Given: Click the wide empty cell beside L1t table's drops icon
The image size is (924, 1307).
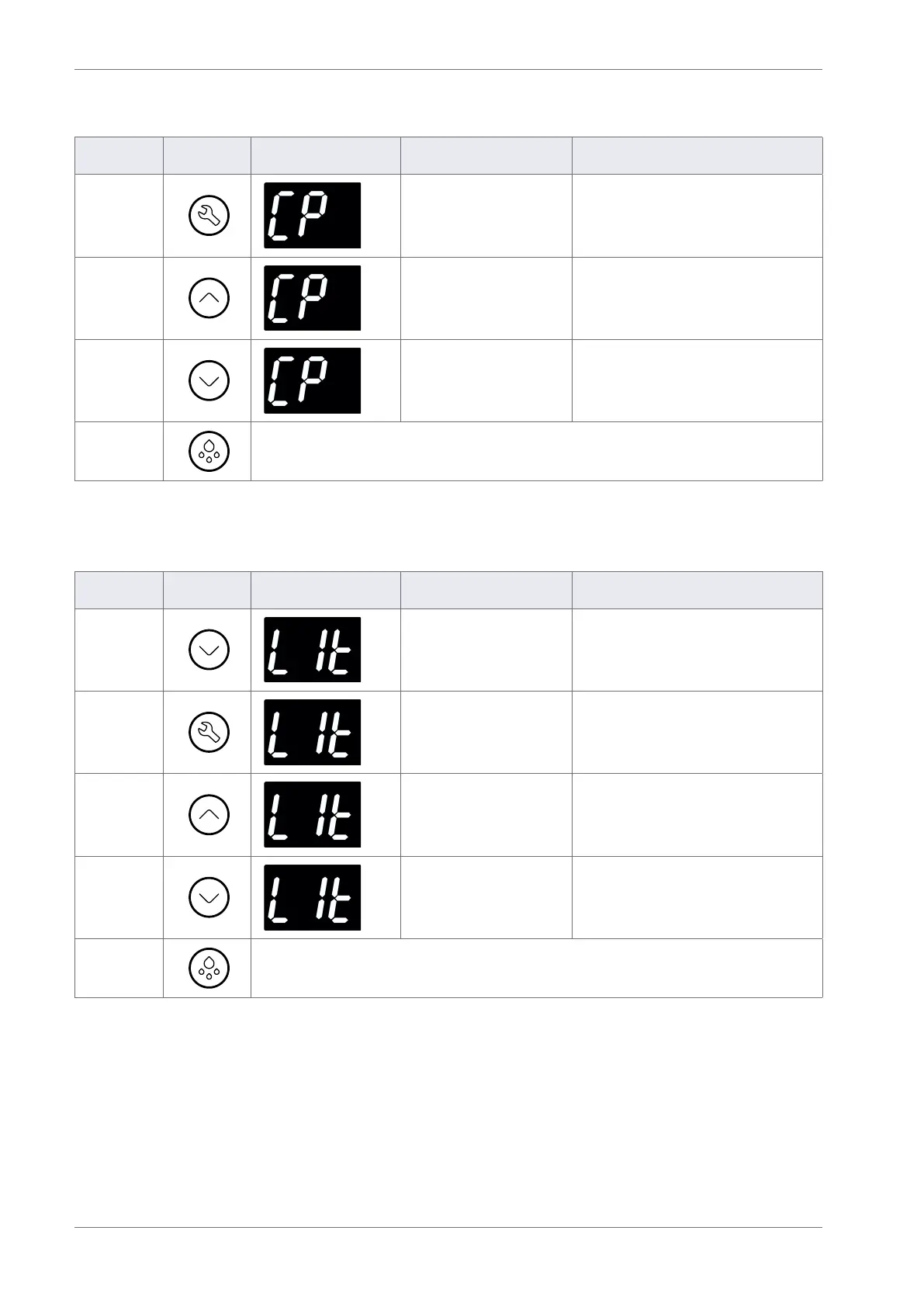Looking at the screenshot, I should (536, 968).
